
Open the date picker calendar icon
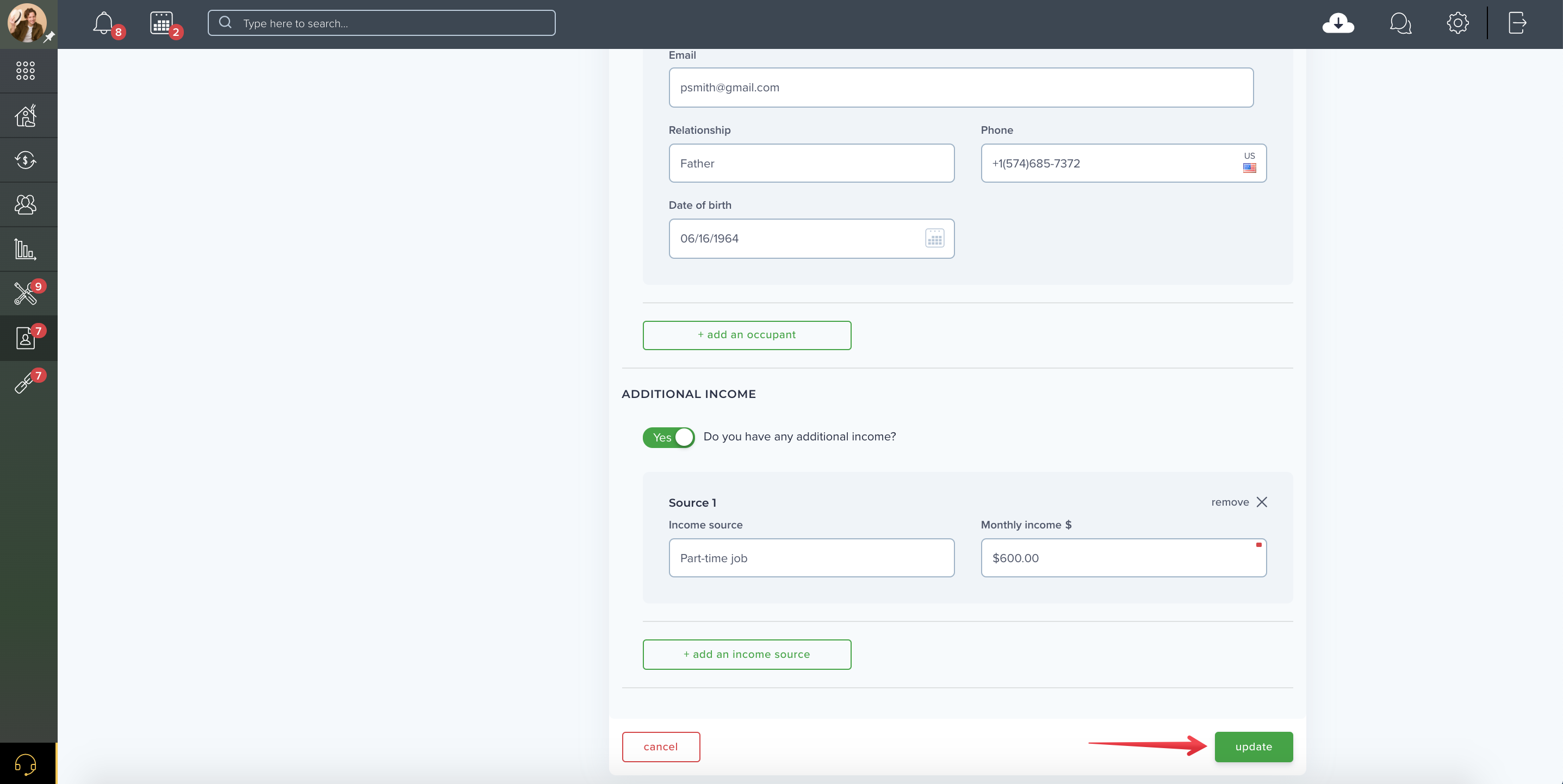click(934, 238)
